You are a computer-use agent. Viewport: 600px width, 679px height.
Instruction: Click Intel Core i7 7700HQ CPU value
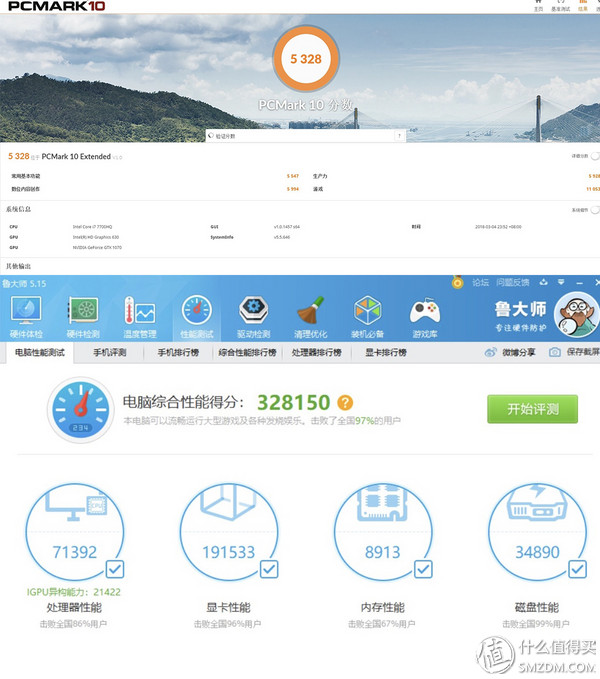(92, 227)
